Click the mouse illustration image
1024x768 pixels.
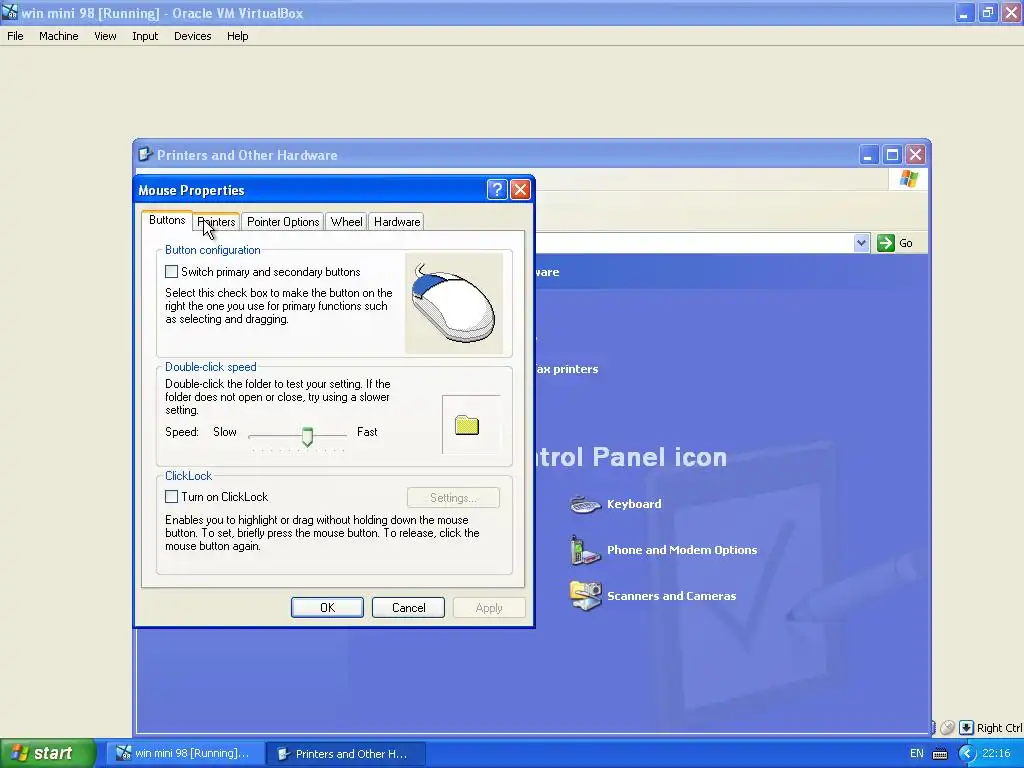(x=454, y=304)
